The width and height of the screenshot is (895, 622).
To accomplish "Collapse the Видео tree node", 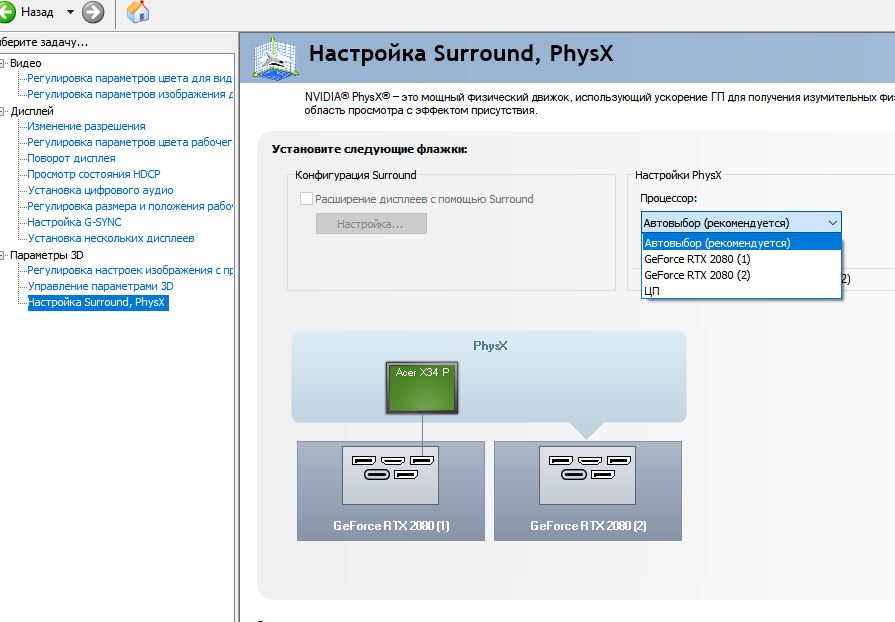I will (x=2, y=63).
